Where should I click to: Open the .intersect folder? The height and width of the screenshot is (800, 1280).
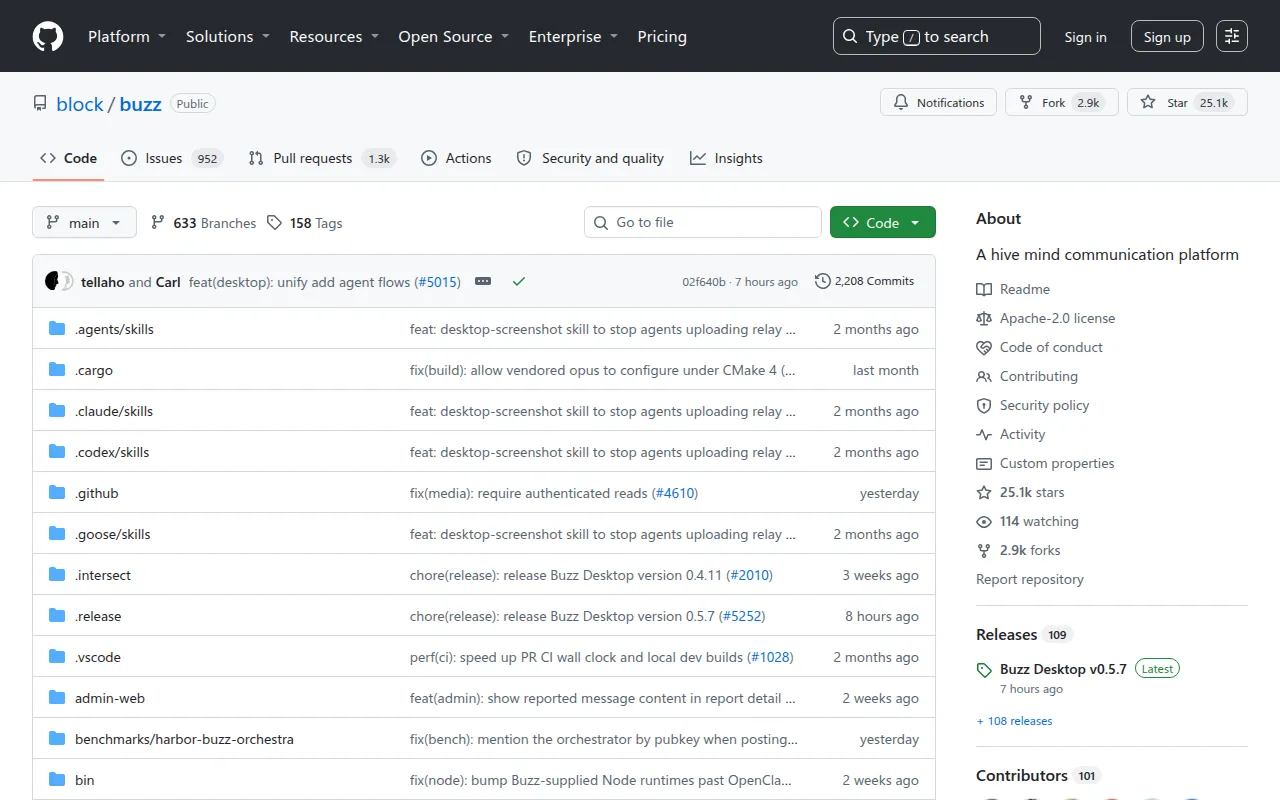coord(103,575)
